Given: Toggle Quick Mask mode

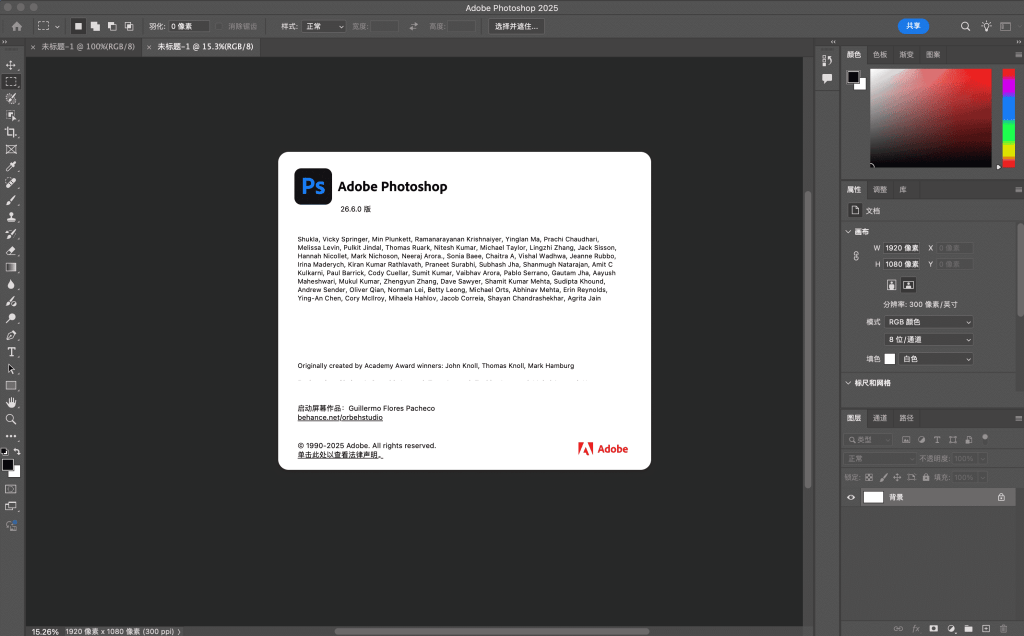Looking at the screenshot, I should click(11, 489).
